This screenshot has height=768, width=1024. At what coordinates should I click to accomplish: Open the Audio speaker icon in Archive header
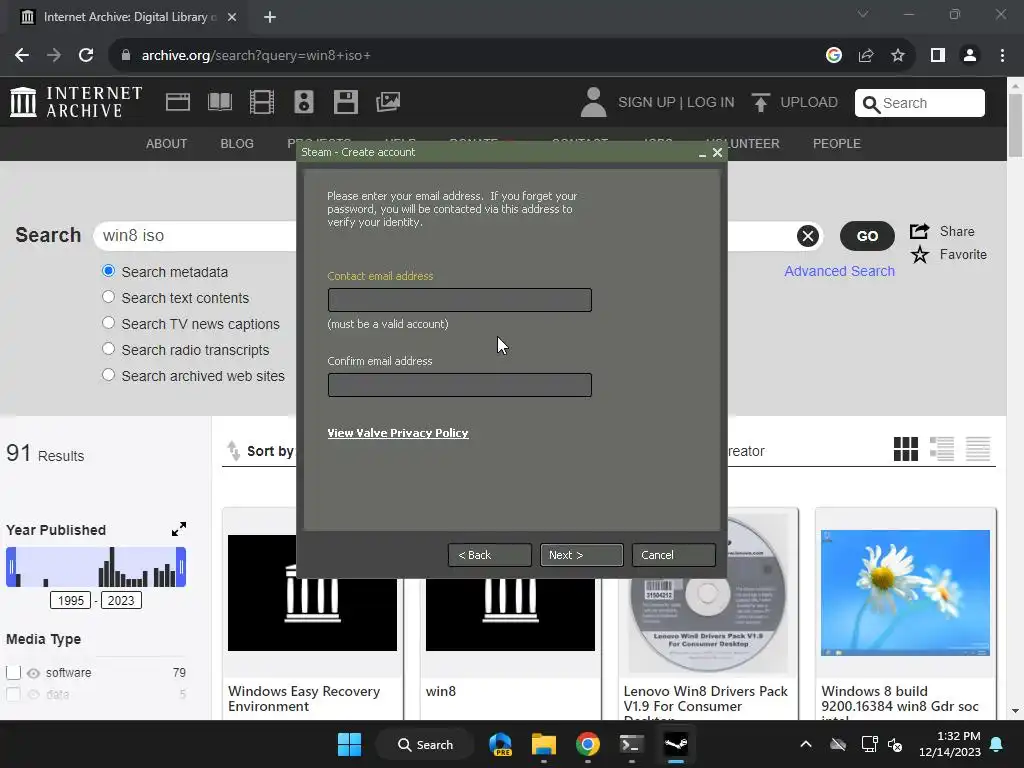click(x=304, y=103)
